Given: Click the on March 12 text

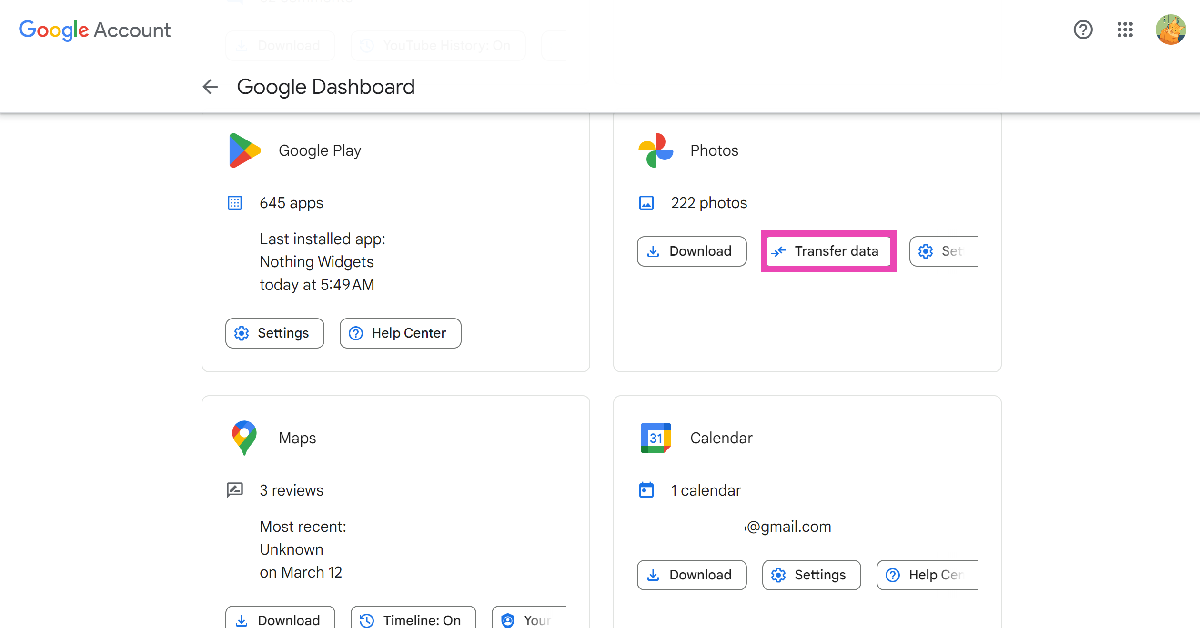Looking at the screenshot, I should (301, 573).
